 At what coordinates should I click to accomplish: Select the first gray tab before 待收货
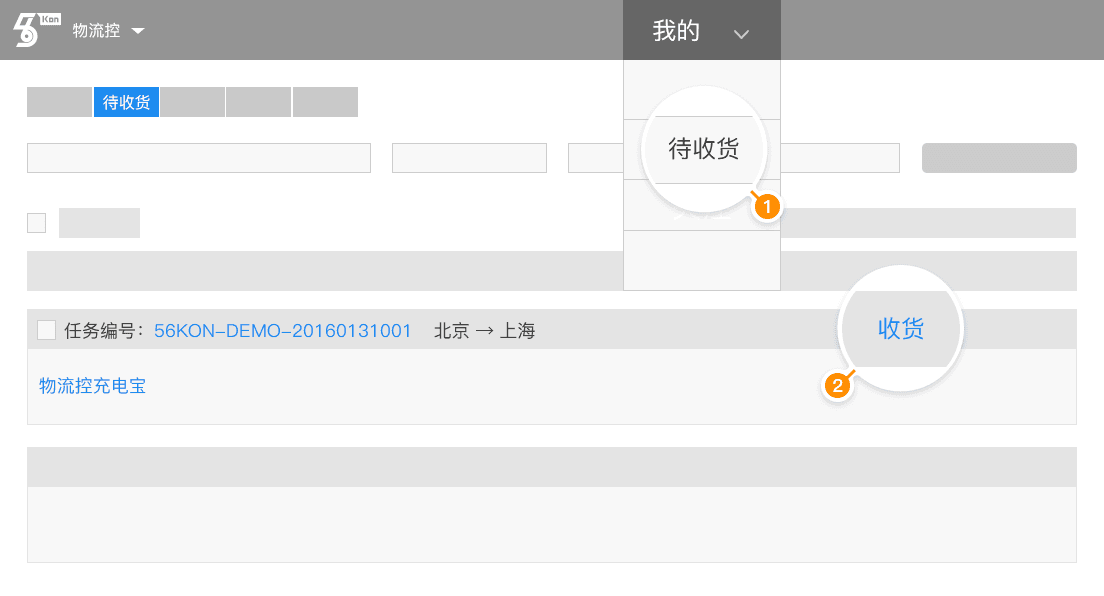(x=59, y=102)
